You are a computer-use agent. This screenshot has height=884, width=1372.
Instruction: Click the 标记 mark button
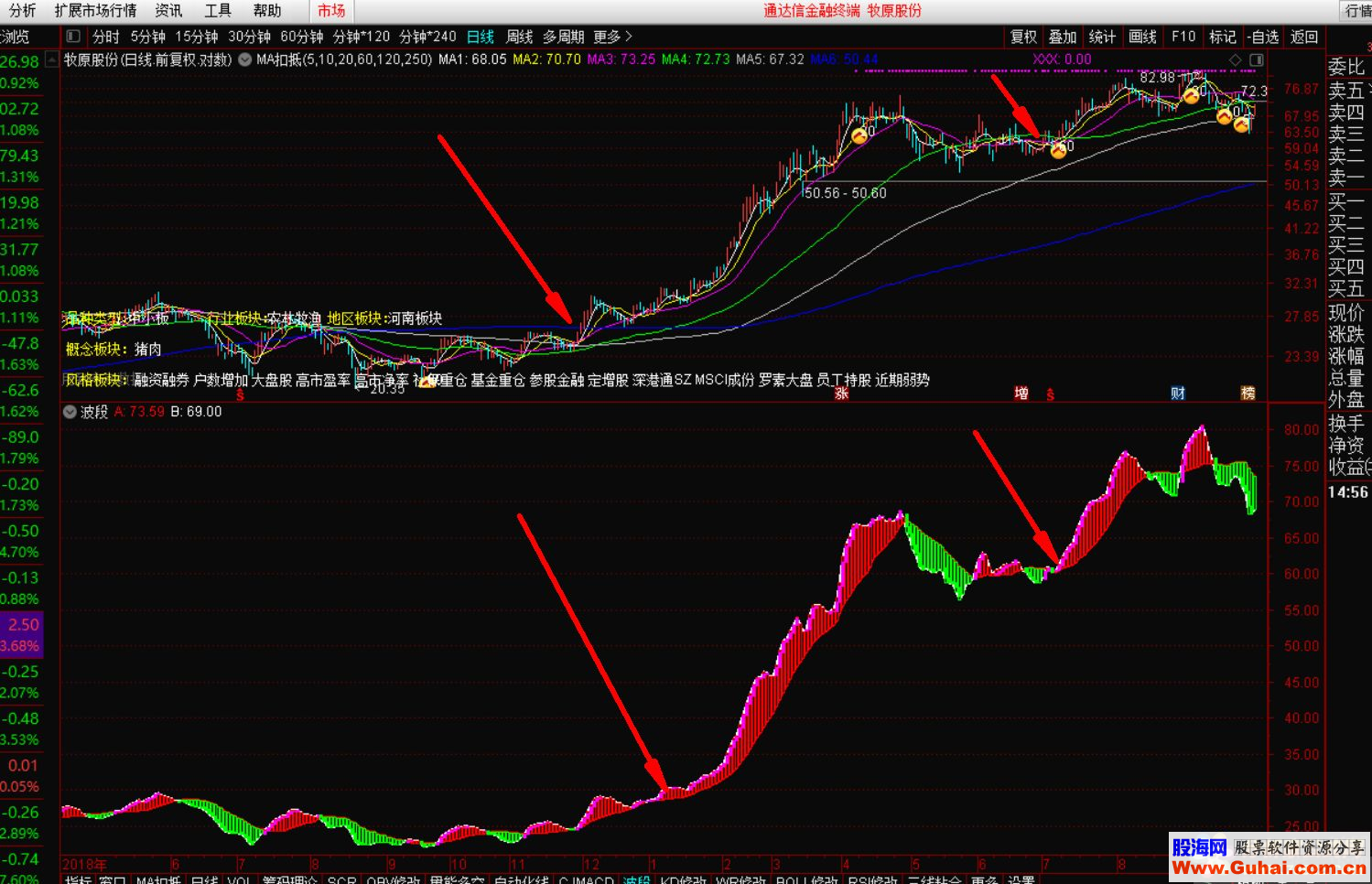1223,37
